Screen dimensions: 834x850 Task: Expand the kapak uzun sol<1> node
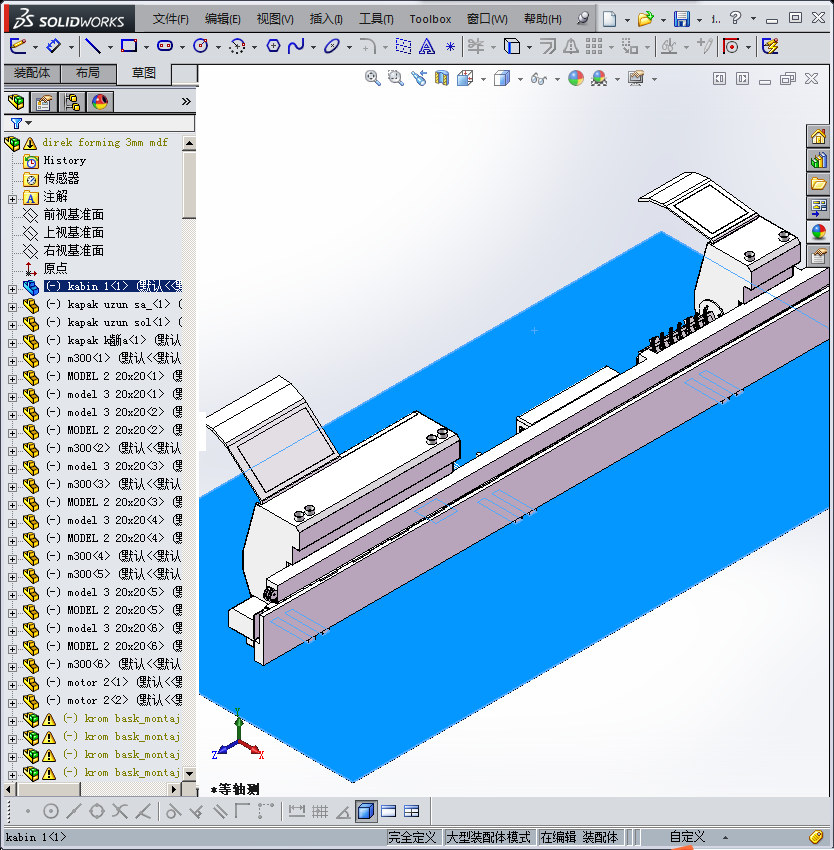[12, 325]
